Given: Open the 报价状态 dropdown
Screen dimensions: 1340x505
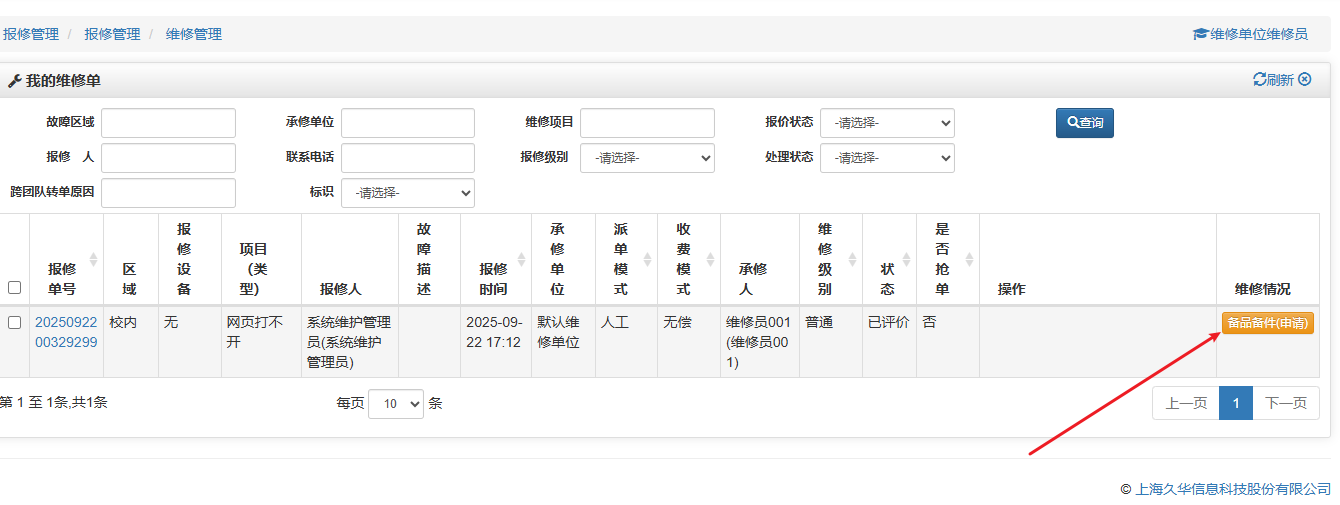Looking at the screenshot, I should [887, 123].
